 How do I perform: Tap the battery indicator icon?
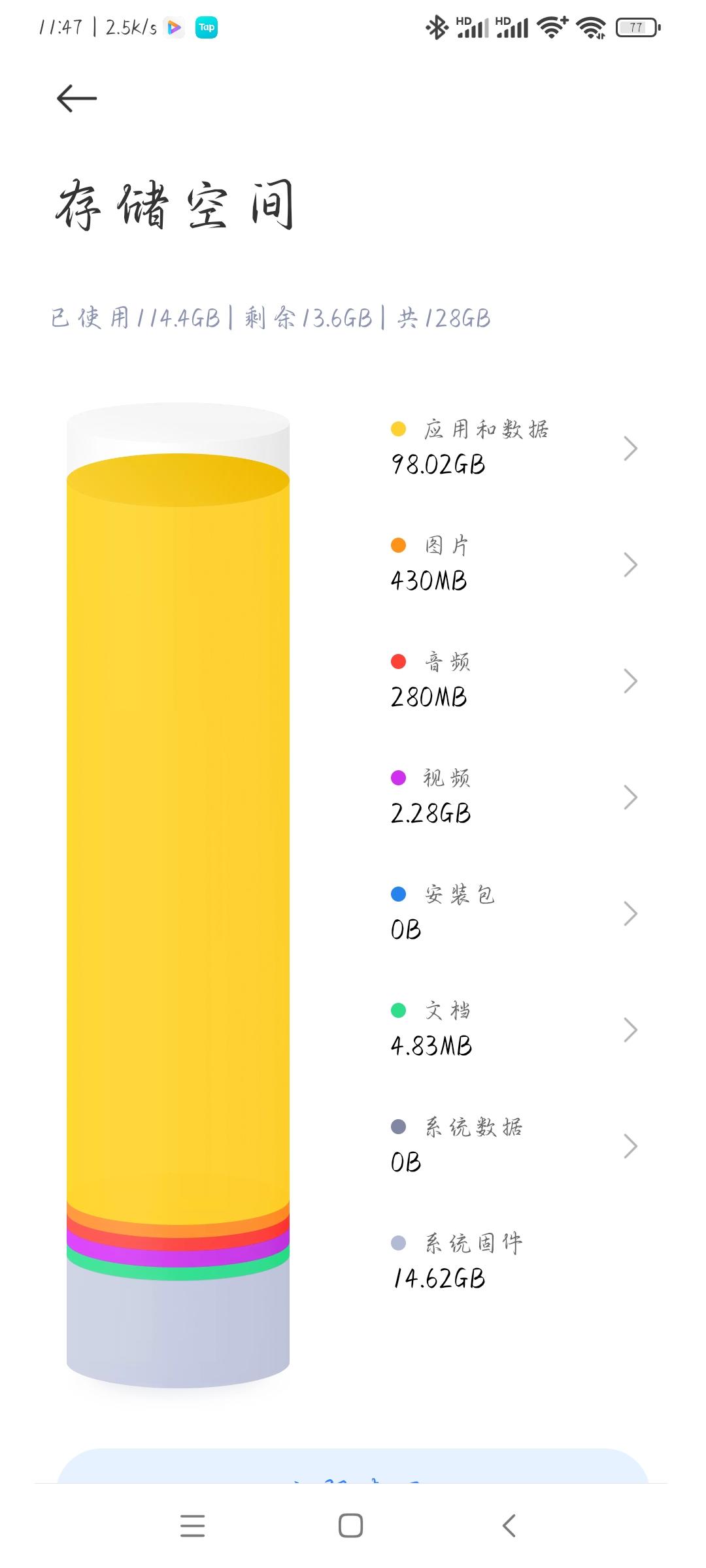coord(638,27)
